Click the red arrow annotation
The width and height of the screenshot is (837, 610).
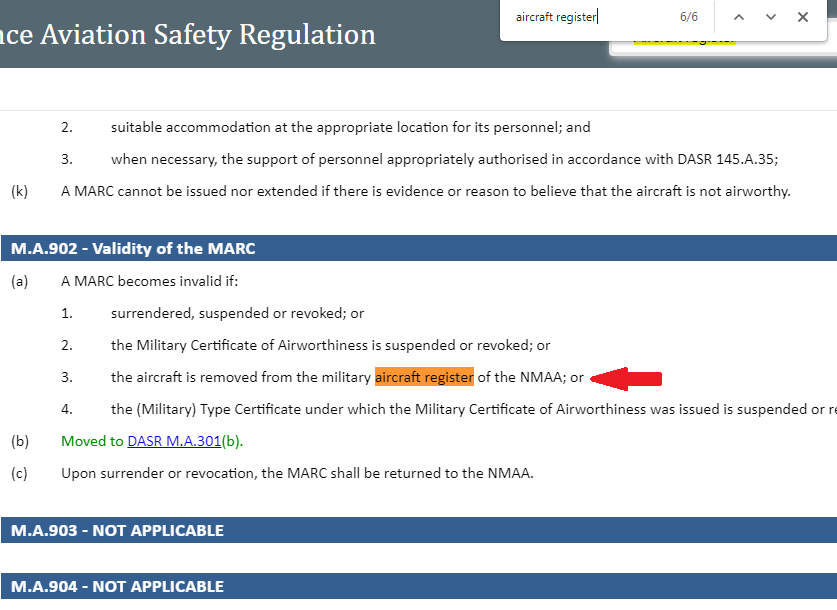(x=626, y=378)
